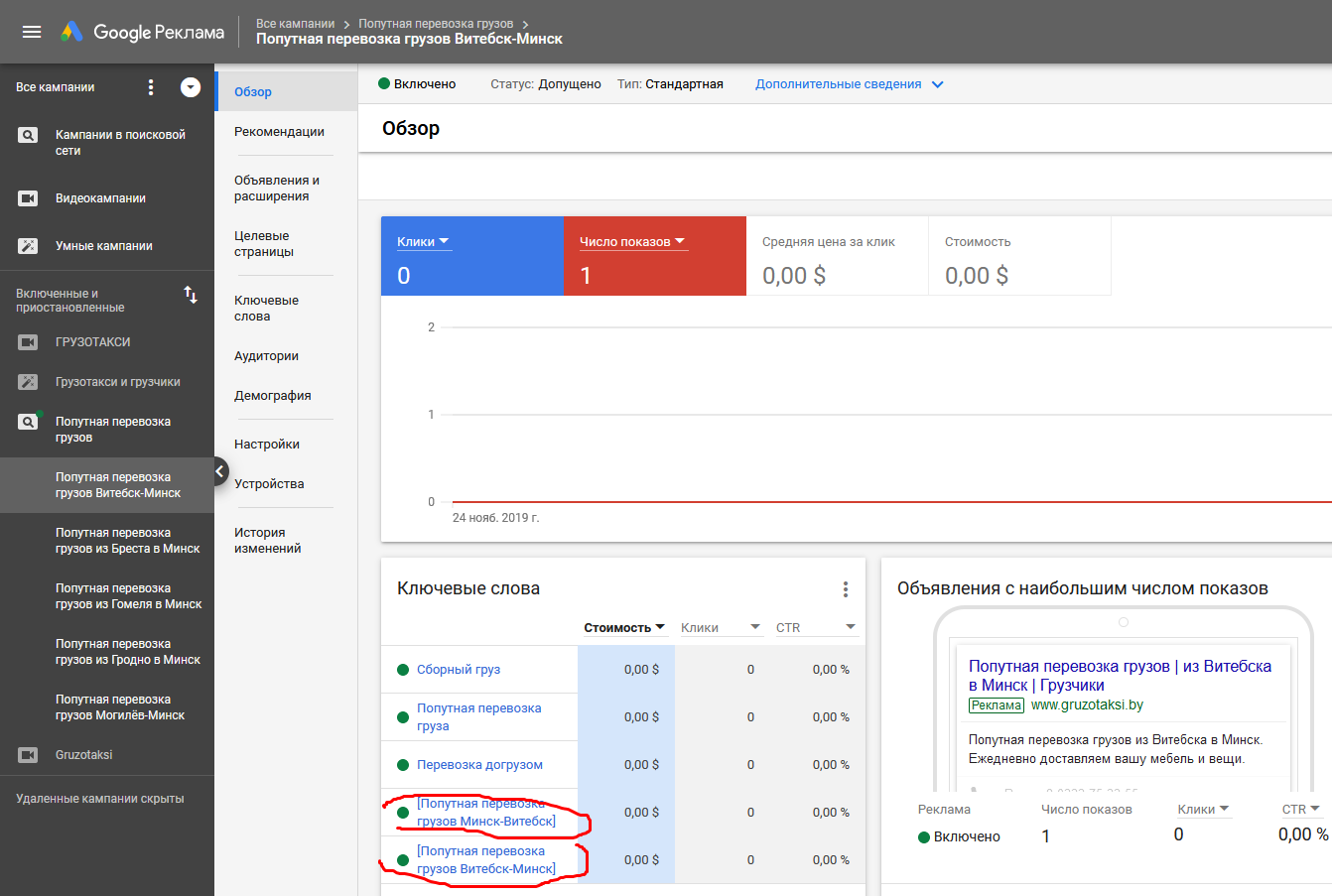Click the ad's Включено status dot
Screen dimensions: 1332x896
[x=924, y=836]
